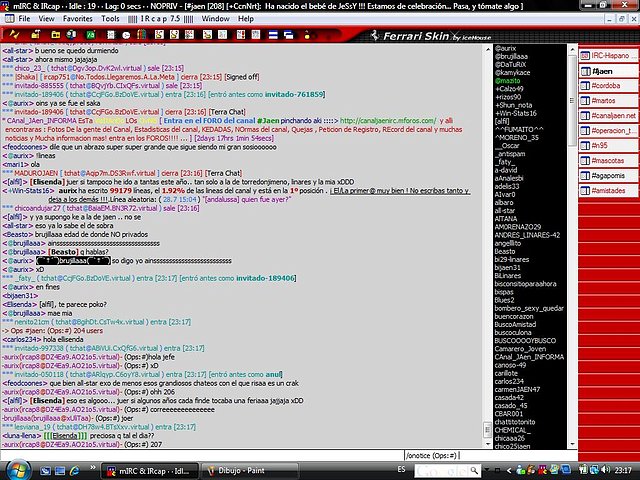Click the taskbar clock showing 23:17
This screenshot has height=480, width=640.
[623, 471]
